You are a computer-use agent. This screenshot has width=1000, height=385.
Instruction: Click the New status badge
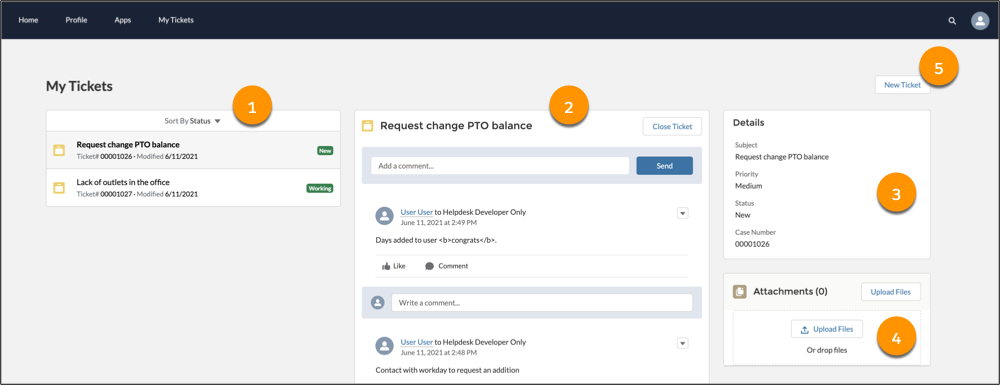[x=325, y=151]
